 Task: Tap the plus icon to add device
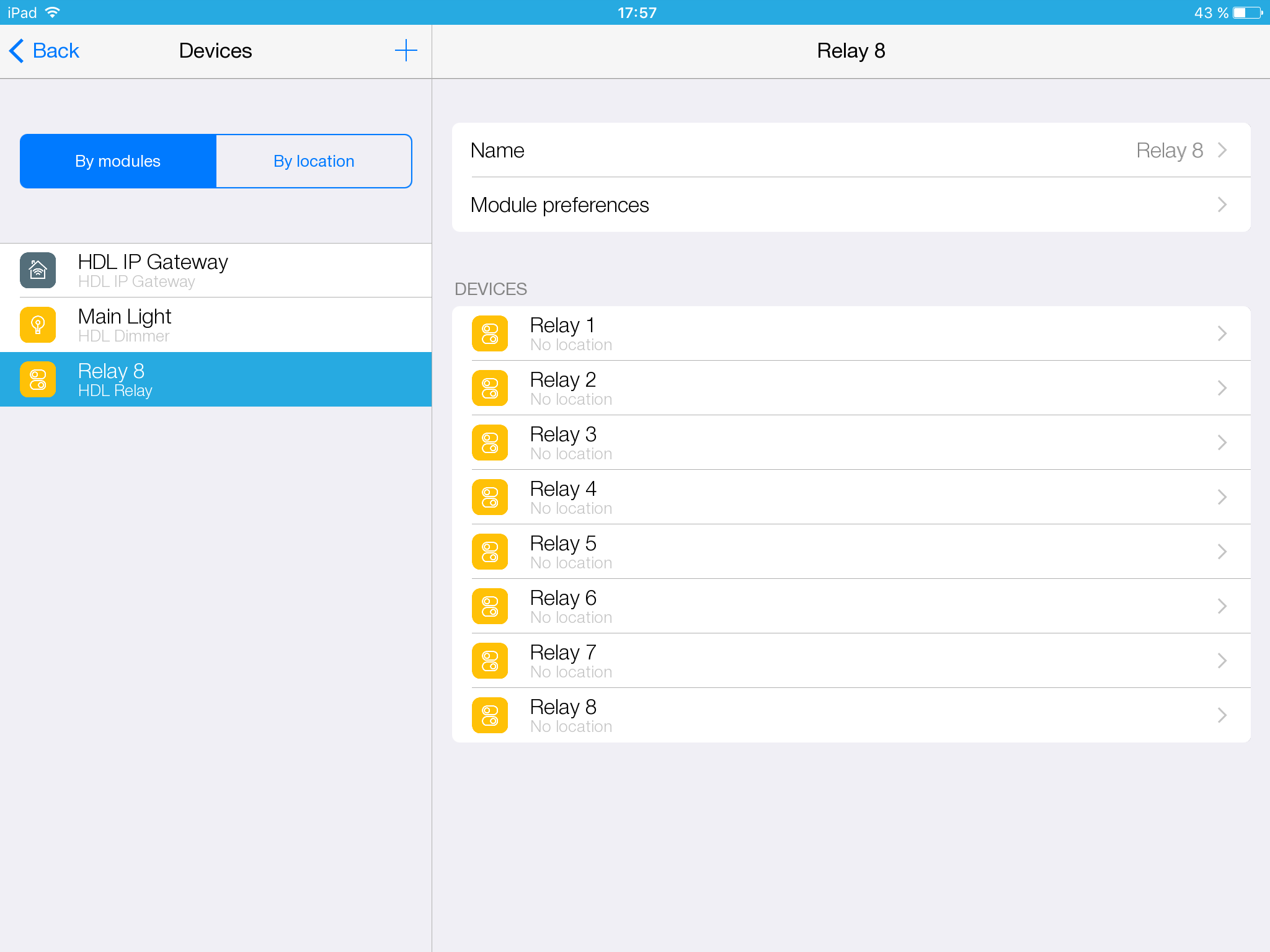(x=406, y=50)
